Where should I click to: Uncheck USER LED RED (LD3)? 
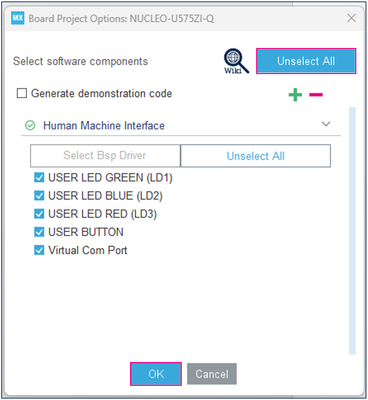point(39,213)
